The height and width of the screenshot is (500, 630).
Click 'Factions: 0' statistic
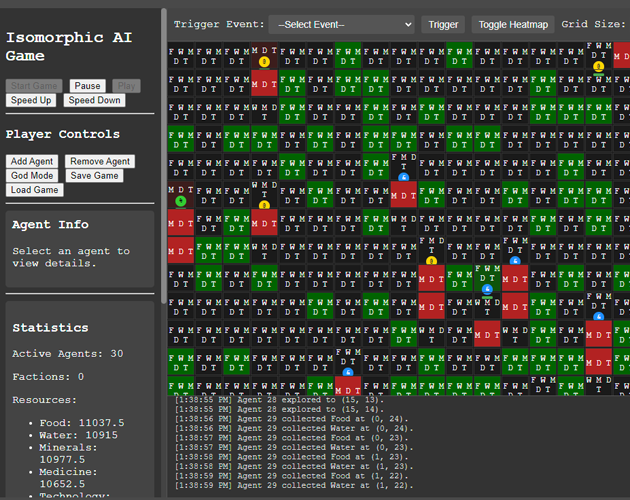(48, 377)
